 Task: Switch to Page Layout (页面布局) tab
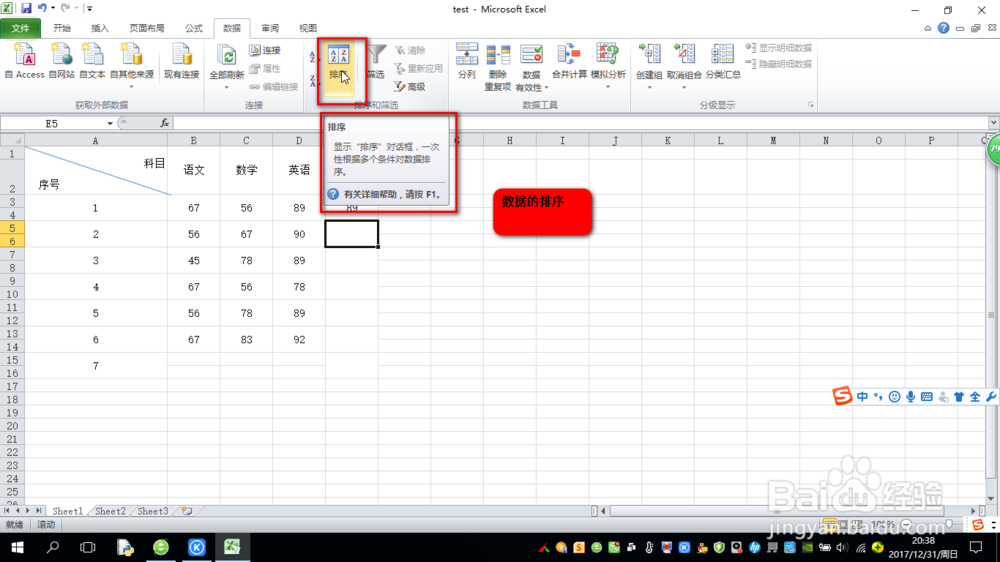pyautogui.click(x=147, y=28)
